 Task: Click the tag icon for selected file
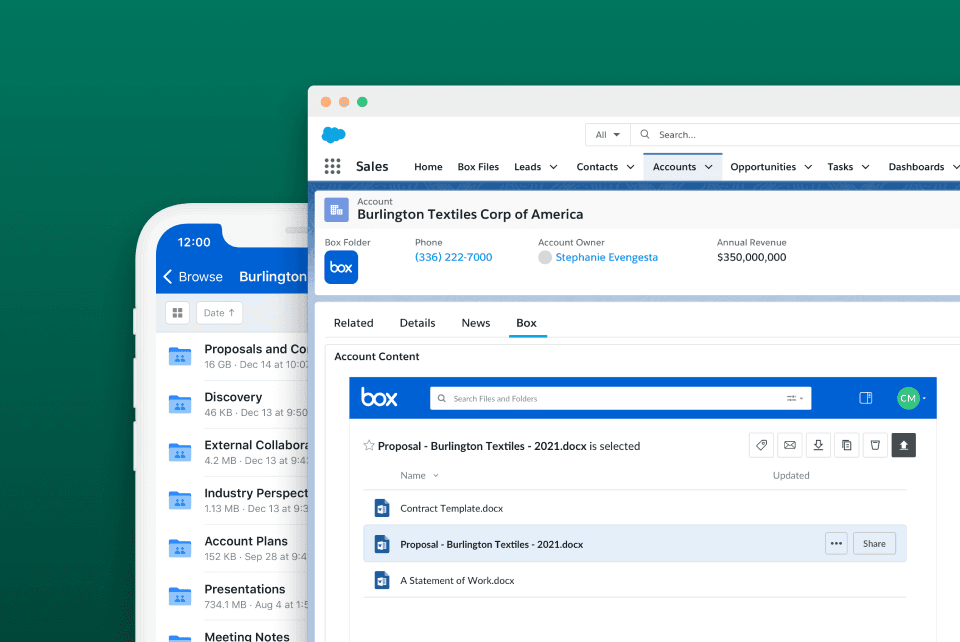point(761,445)
